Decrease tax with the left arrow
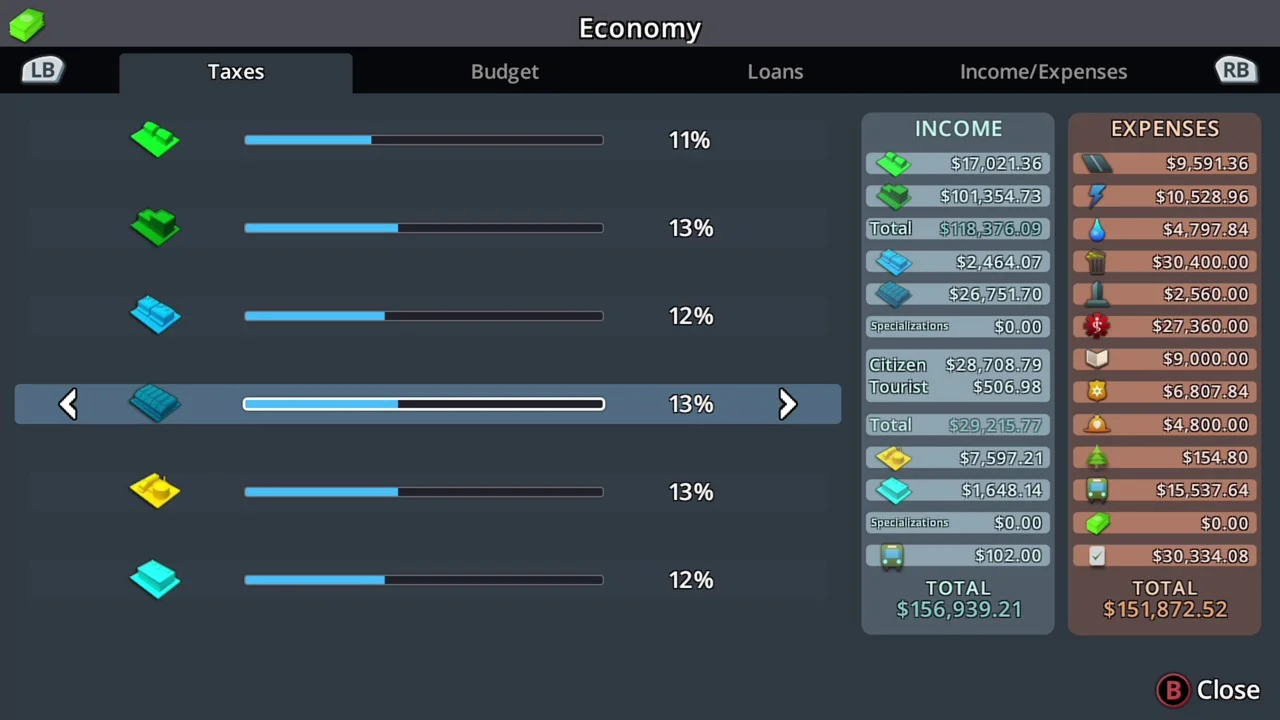The width and height of the screenshot is (1280, 720). [x=68, y=404]
